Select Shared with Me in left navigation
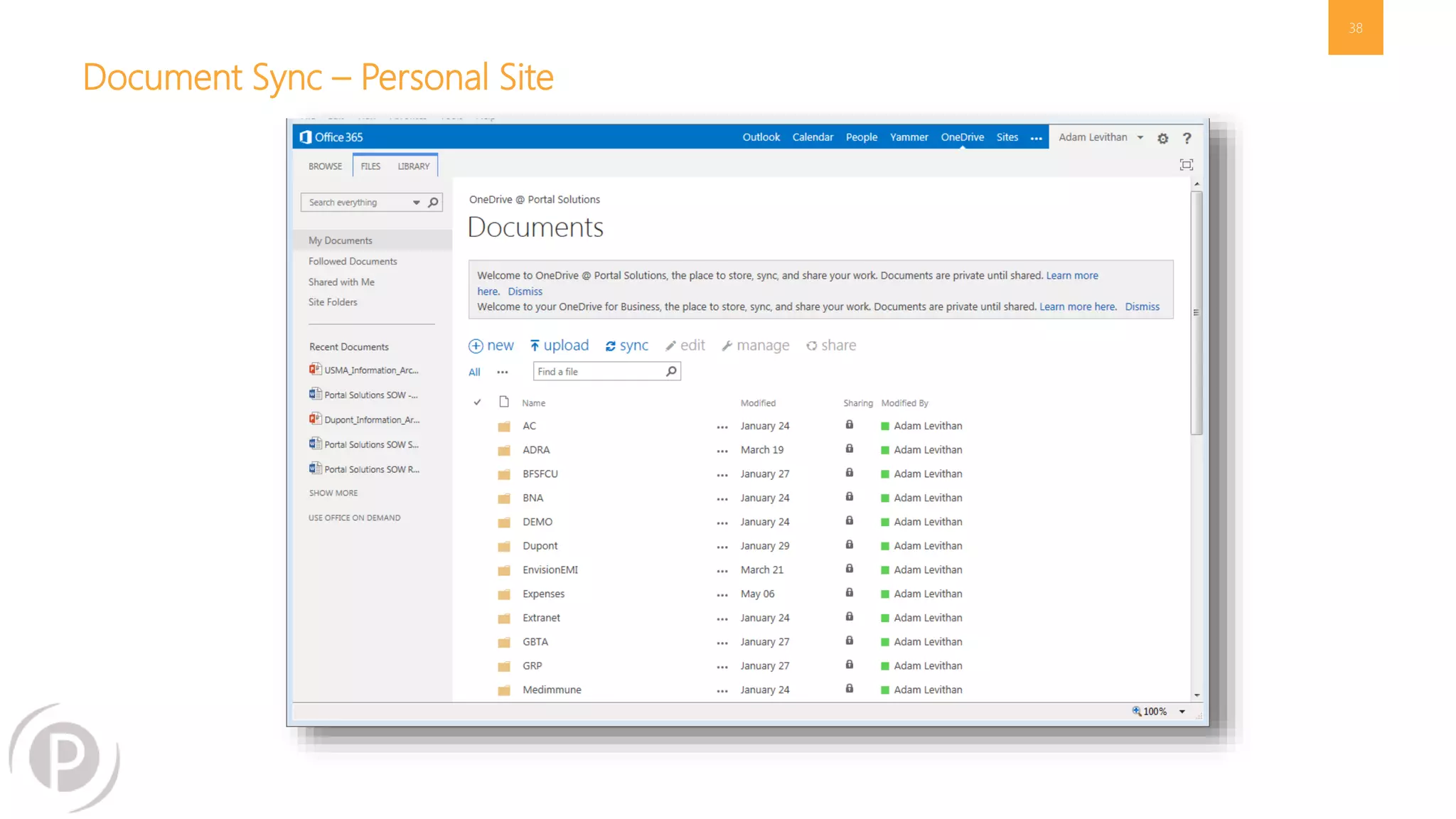This screenshot has width=1456, height=819. (341, 282)
